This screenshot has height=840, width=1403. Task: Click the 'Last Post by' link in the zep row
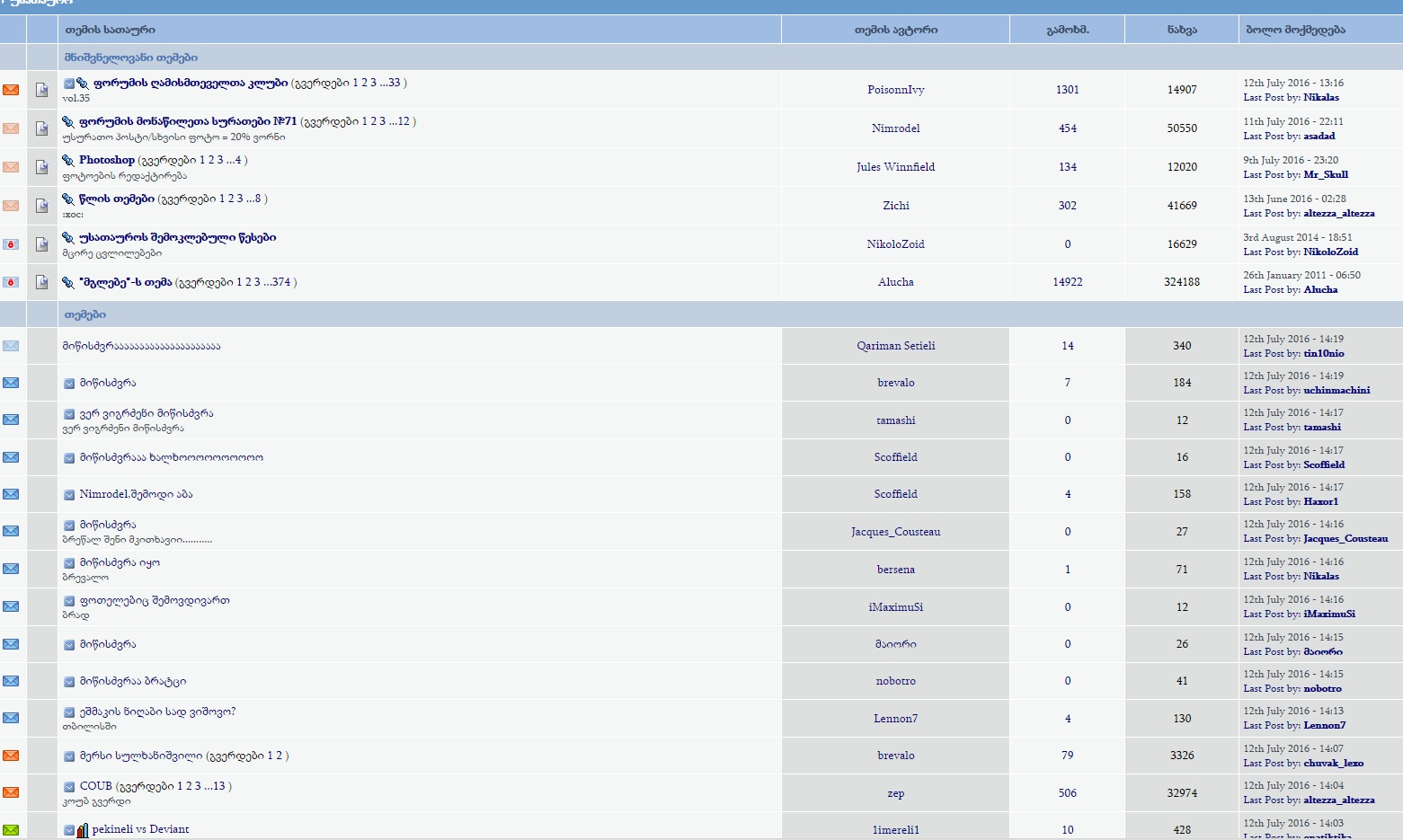(x=1272, y=800)
